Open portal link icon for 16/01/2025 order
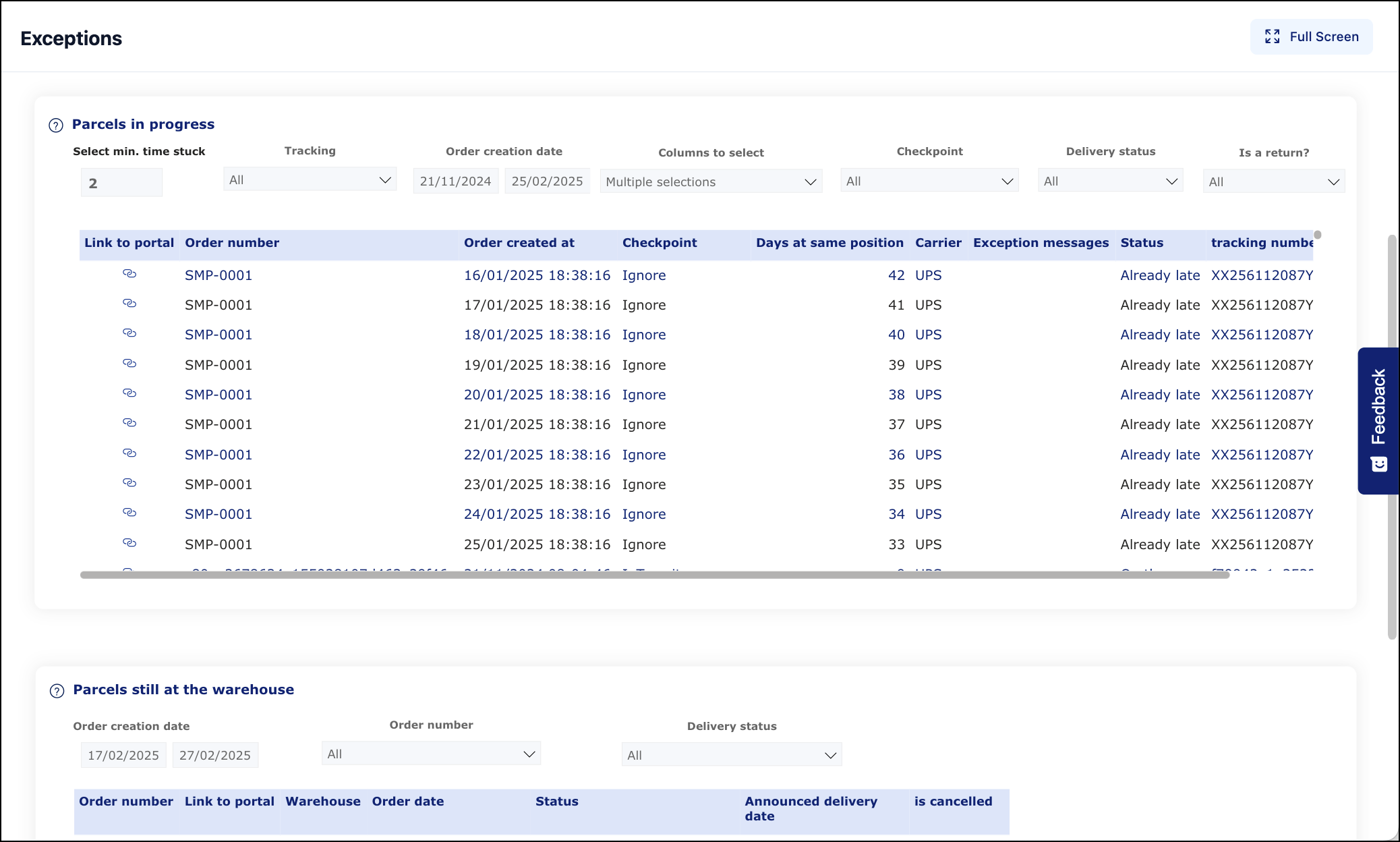The width and height of the screenshot is (1400, 842). (129, 274)
